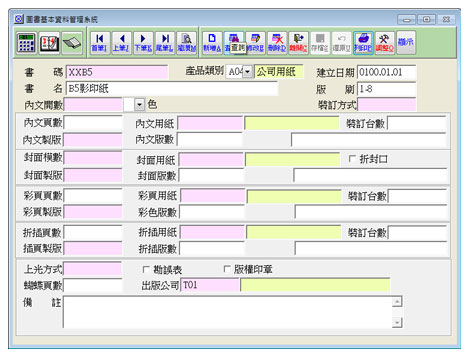
Task: Click the browse (瀏覽) magnifier icon
Action: (x=187, y=43)
